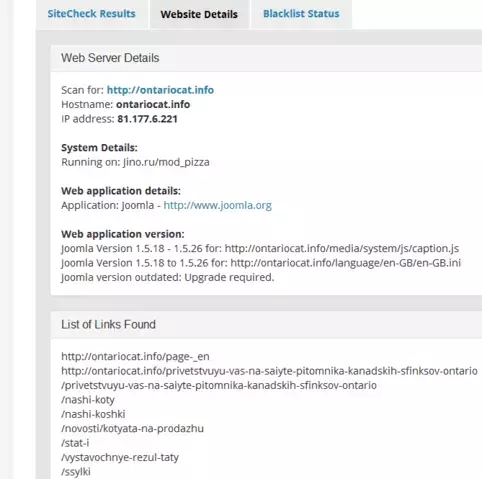
Task: Click the /novosti/kotyata-na-prodazhu entry
Action: point(132,428)
